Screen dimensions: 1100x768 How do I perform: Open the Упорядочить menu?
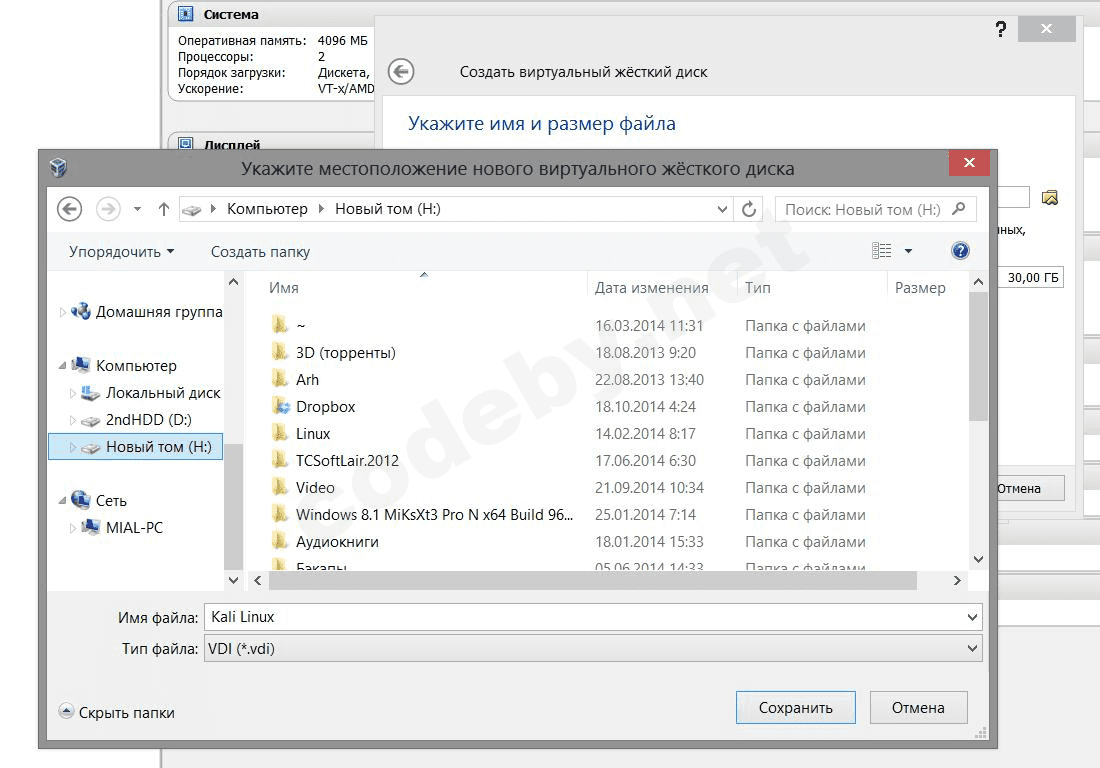point(121,252)
